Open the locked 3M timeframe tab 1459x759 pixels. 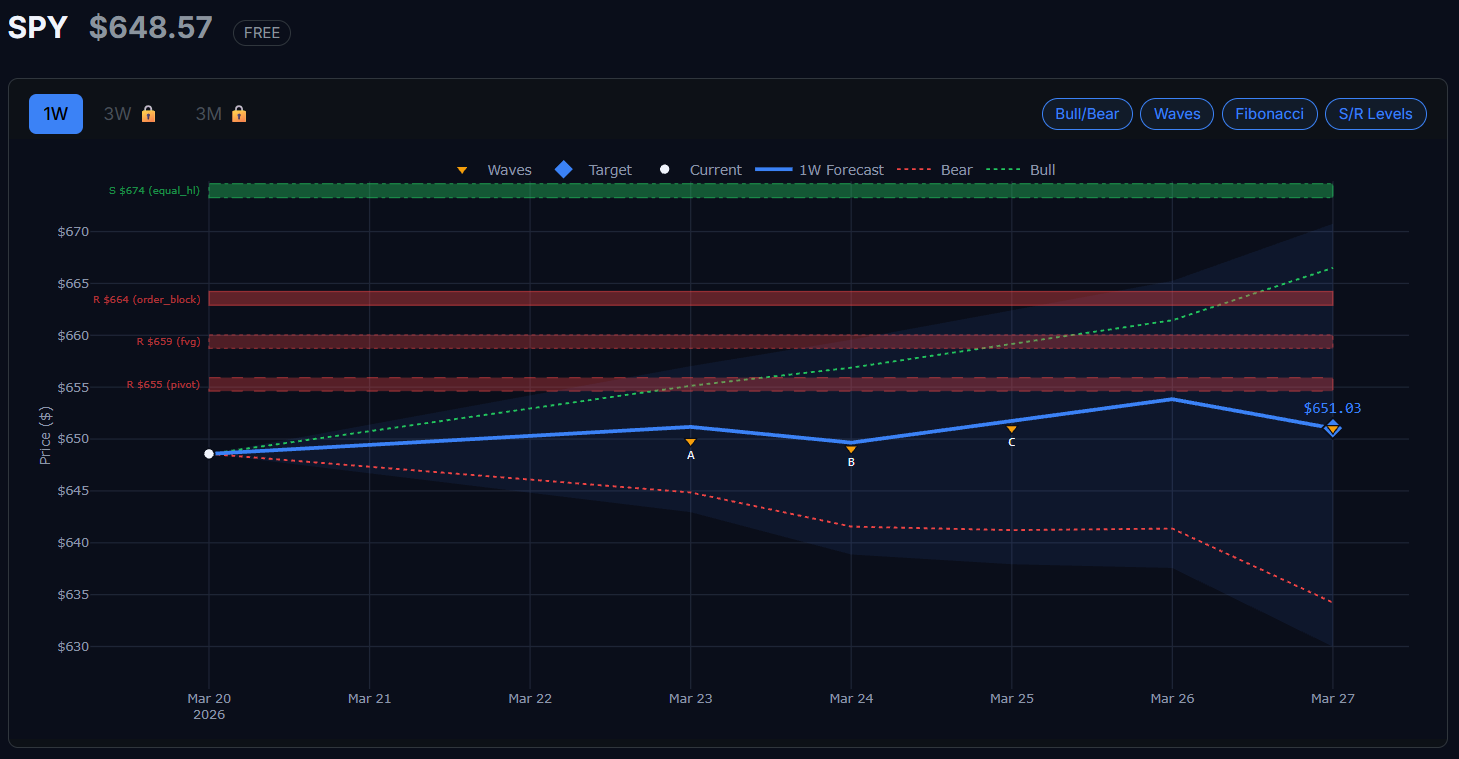(x=221, y=114)
